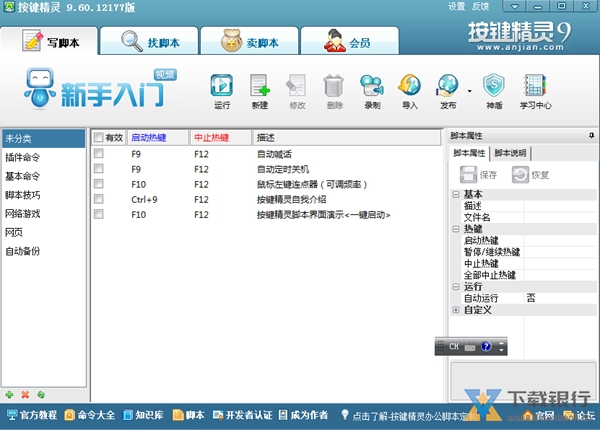Enable the 鼠标左键连点器 script checkbox

pos(99,184)
